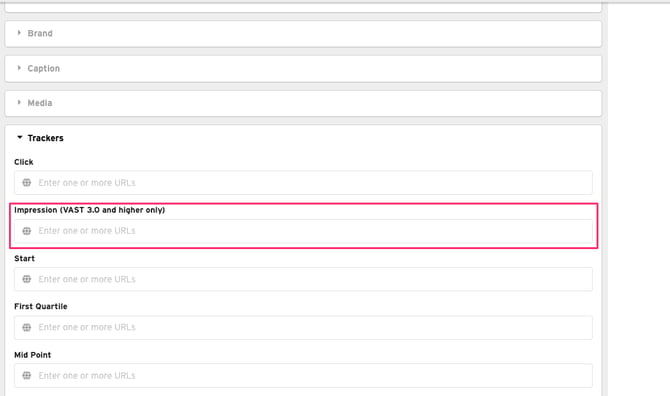Expand the Caption section
The image size is (670, 396).
click(303, 69)
